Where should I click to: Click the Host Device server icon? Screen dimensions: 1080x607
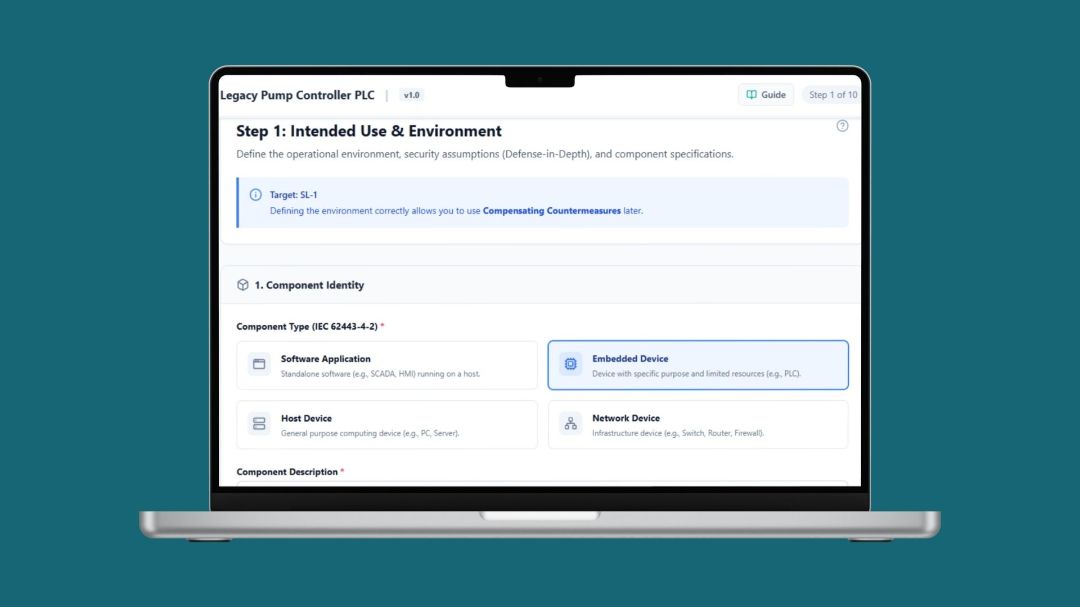coord(259,424)
